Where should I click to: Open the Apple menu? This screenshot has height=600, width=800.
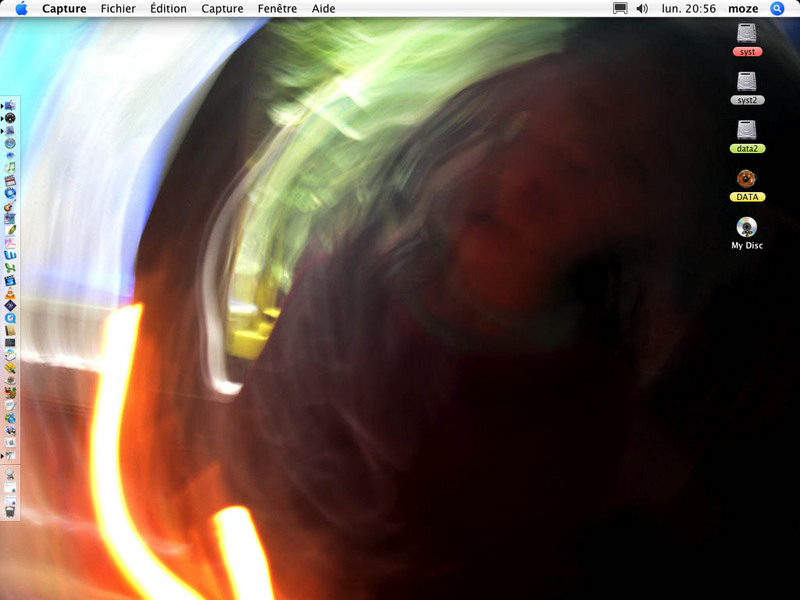[21, 8]
